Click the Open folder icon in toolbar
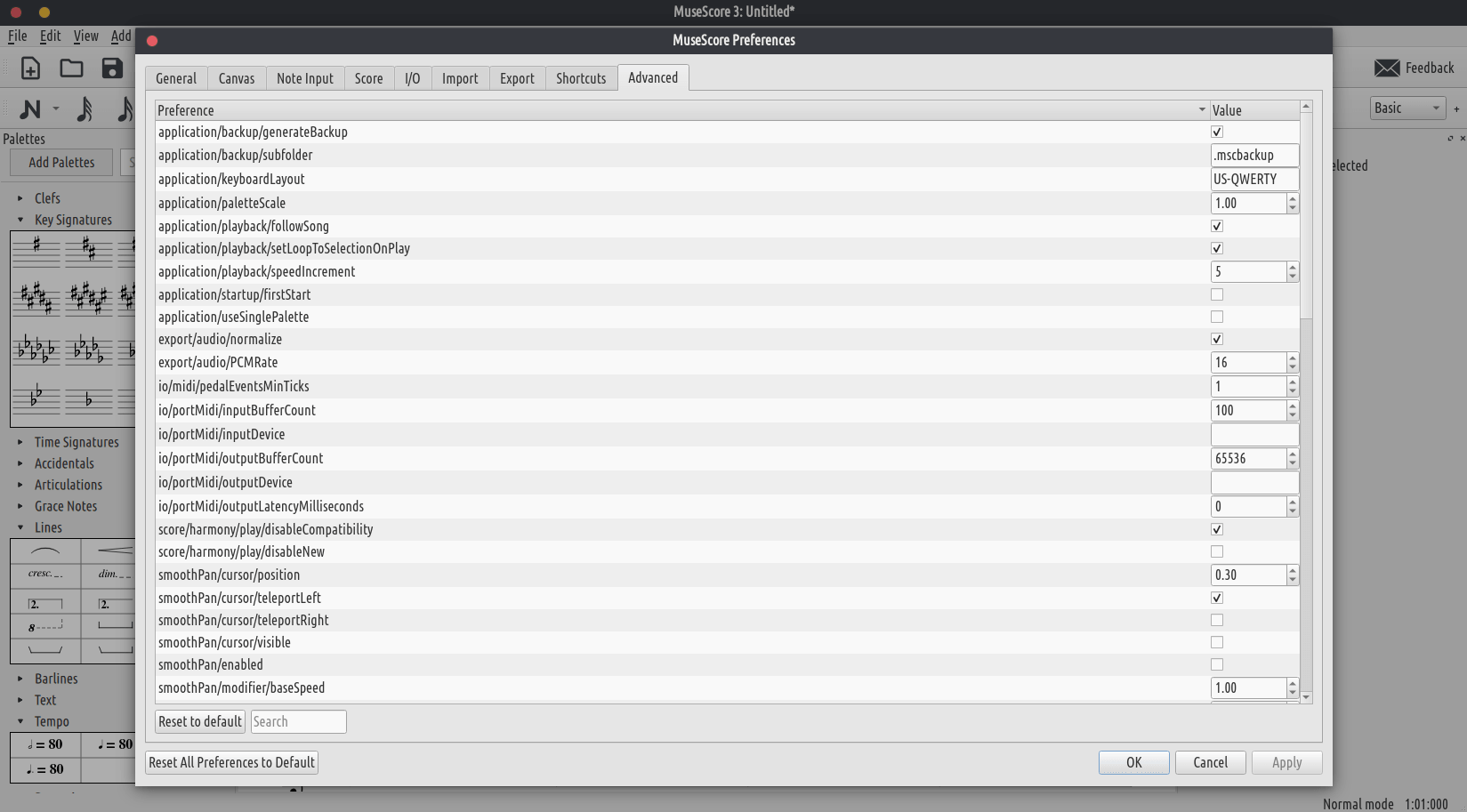 click(71, 68)
